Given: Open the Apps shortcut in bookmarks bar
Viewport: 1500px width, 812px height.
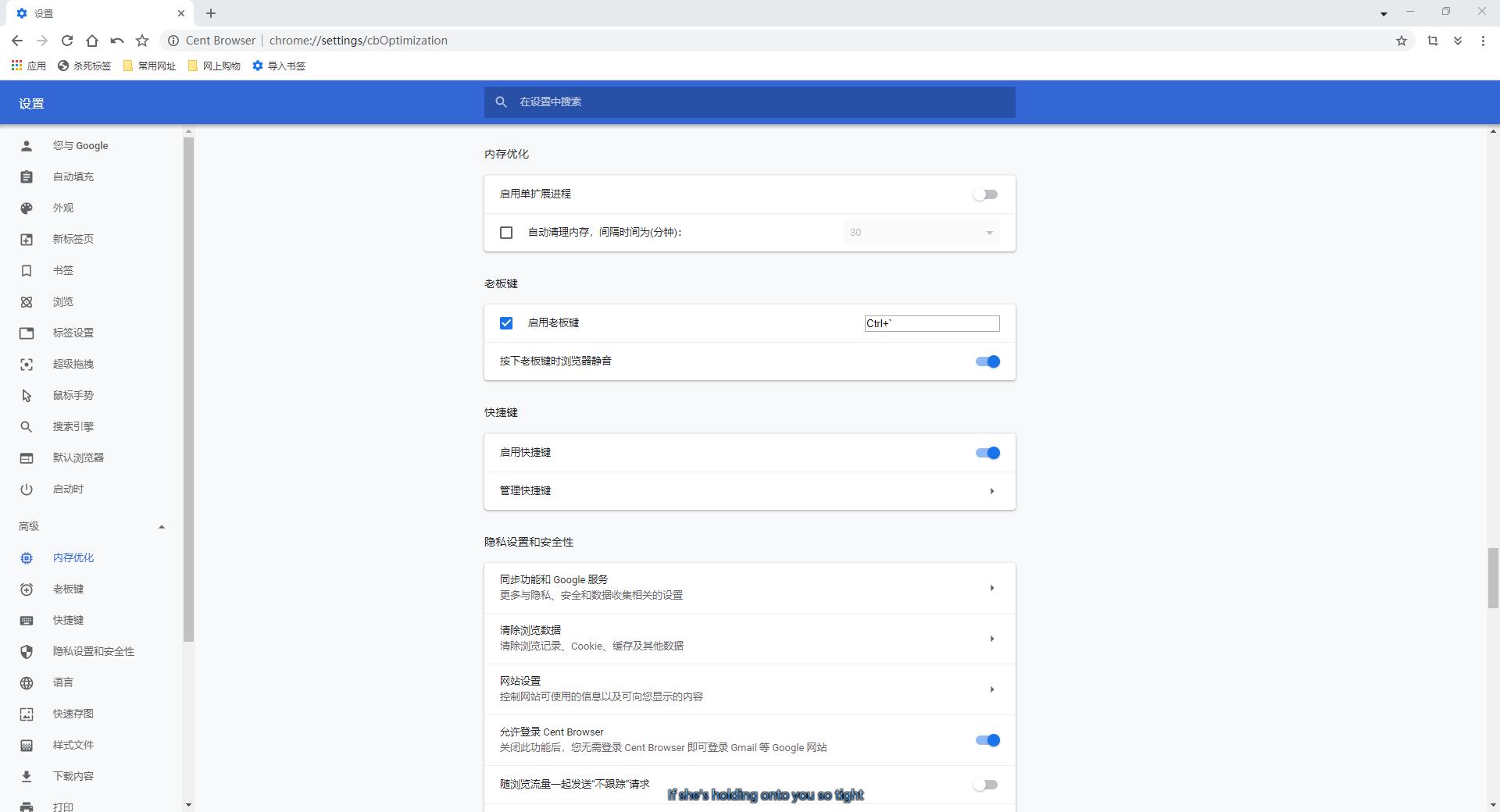Looking at the screenshot, I should (x=29, y=66).
